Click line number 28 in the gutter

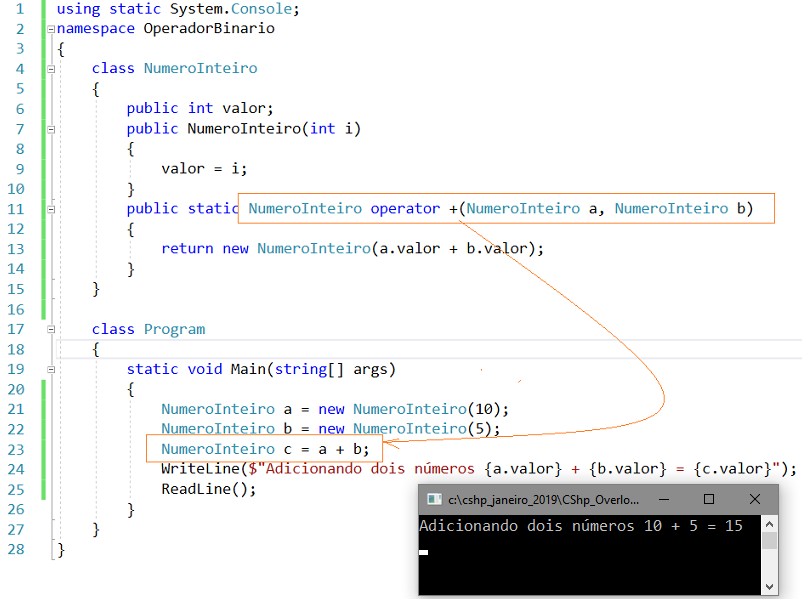[16, 550]
